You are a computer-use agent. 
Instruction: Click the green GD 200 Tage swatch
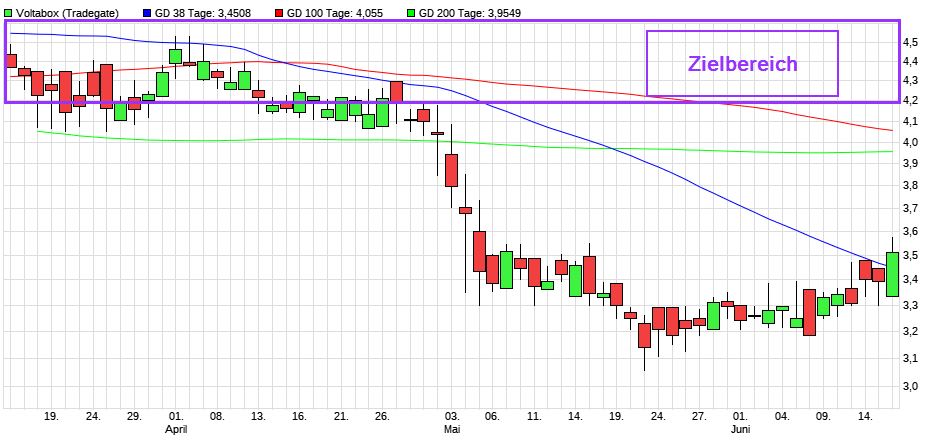409,13
